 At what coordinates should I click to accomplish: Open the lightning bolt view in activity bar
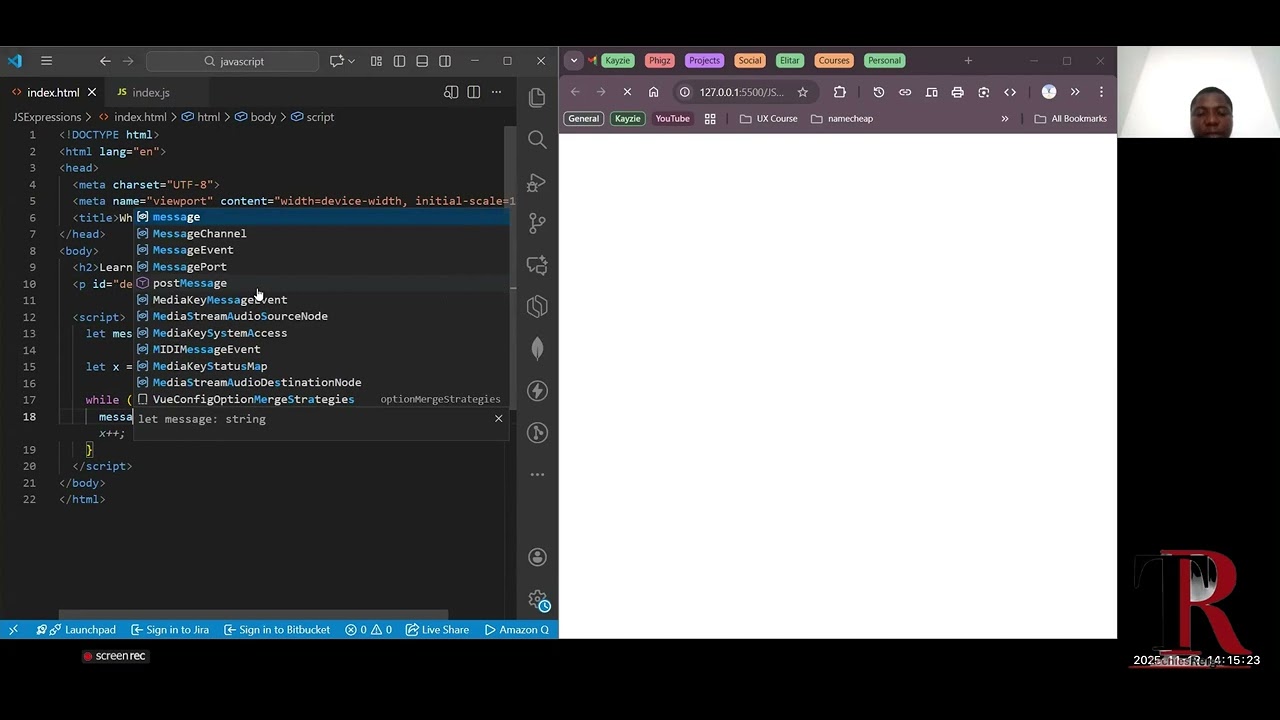tap(537, 390)
